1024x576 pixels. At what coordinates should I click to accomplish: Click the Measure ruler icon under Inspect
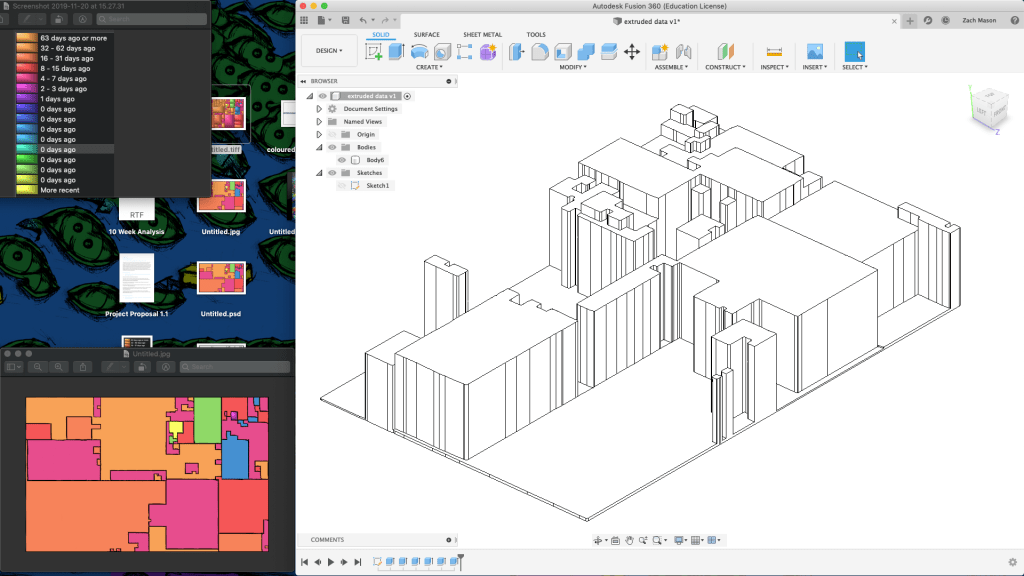click(773, 52)
